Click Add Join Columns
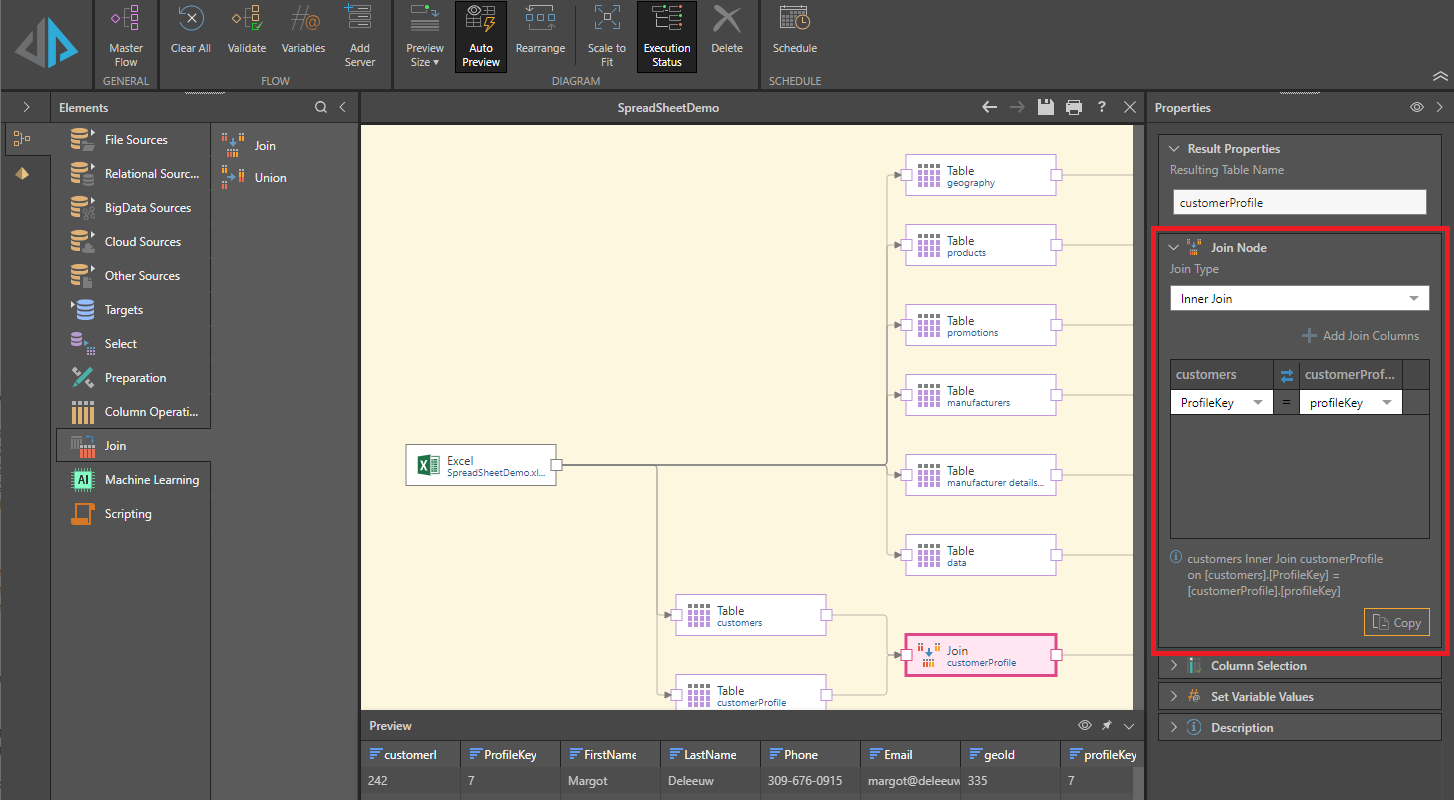The width and height of the screenshot is (1454, 800). pos(1361,336)
